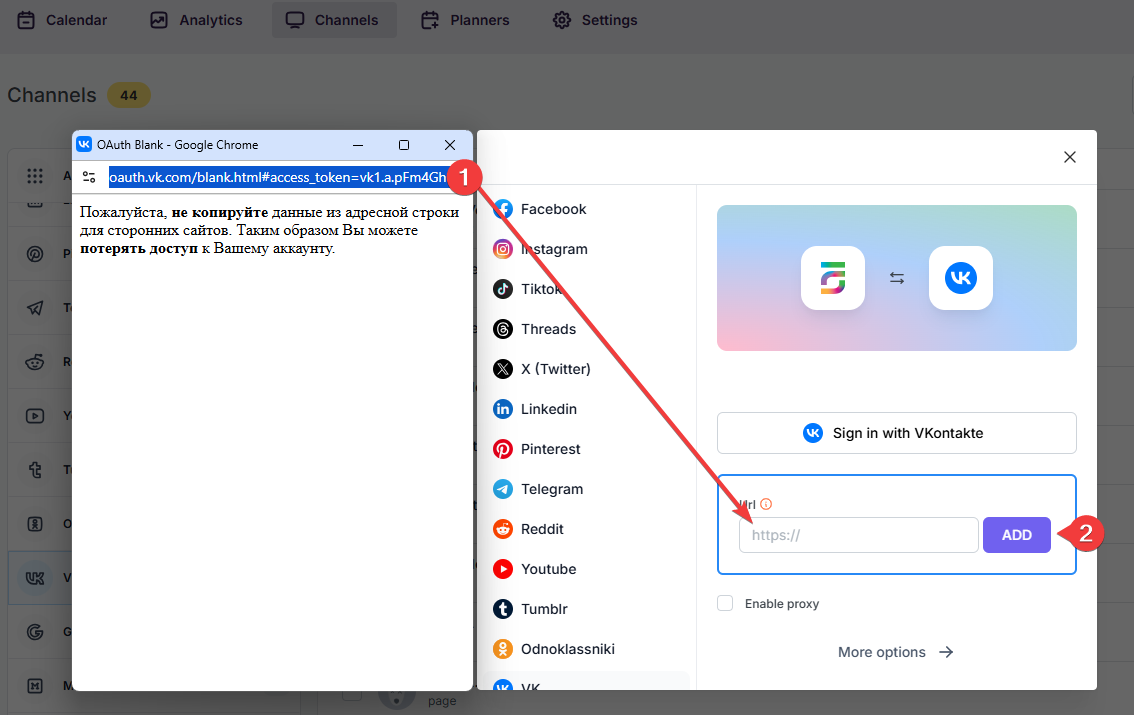Screen dimensions: 1134x715
Task: Focus the https:// Url input field
Action: pyautogui.click(x=858, y=535)
